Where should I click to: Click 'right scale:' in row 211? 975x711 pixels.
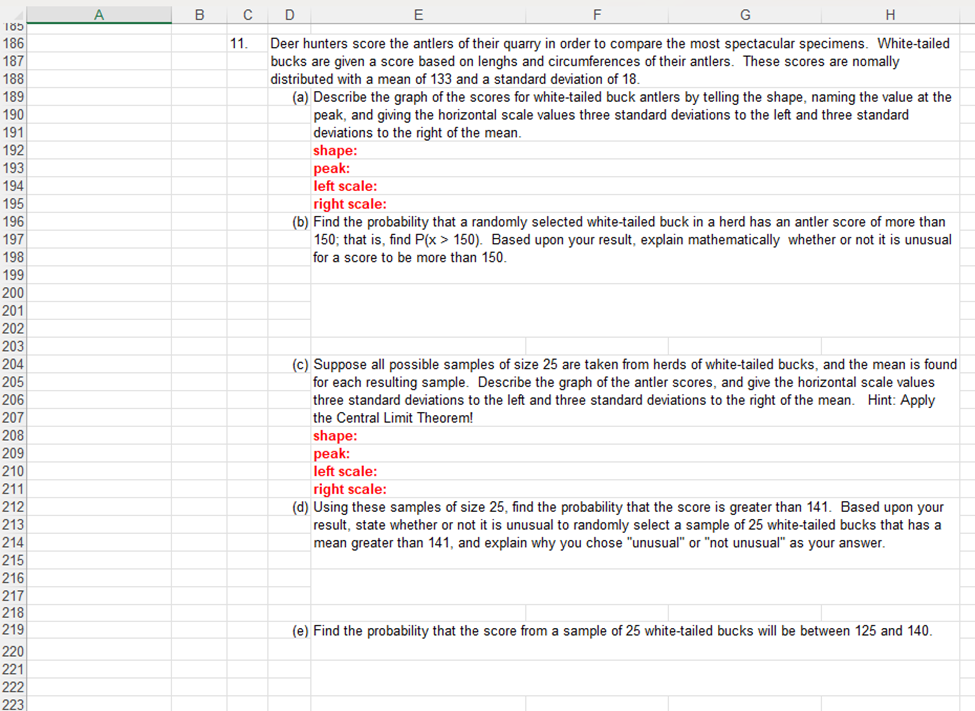tap(349, 489)
